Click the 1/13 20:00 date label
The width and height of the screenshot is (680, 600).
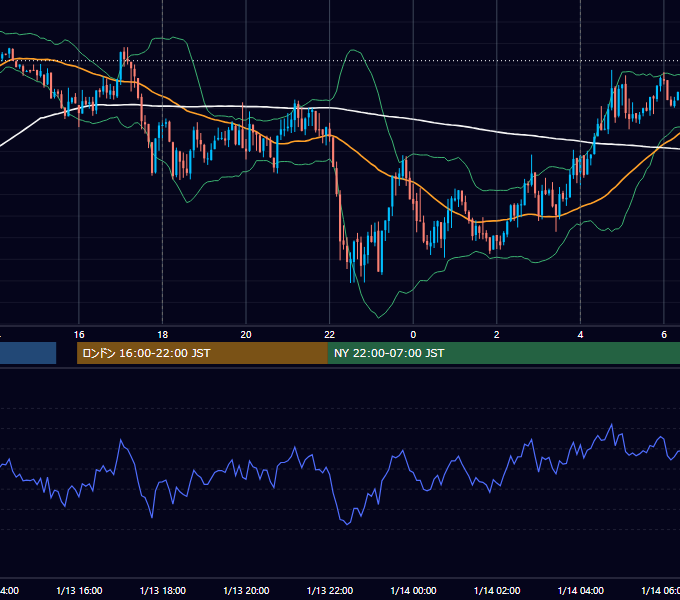click(x=246, y=590)
